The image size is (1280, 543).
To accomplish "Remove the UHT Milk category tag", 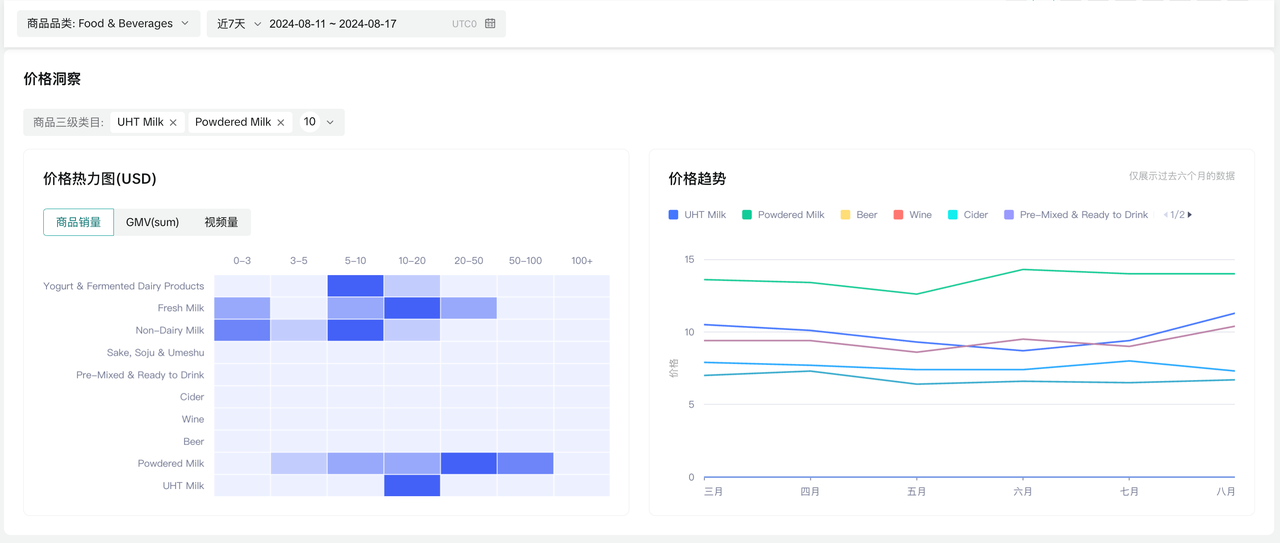I will pyautogui.click(x=173, y=123).
